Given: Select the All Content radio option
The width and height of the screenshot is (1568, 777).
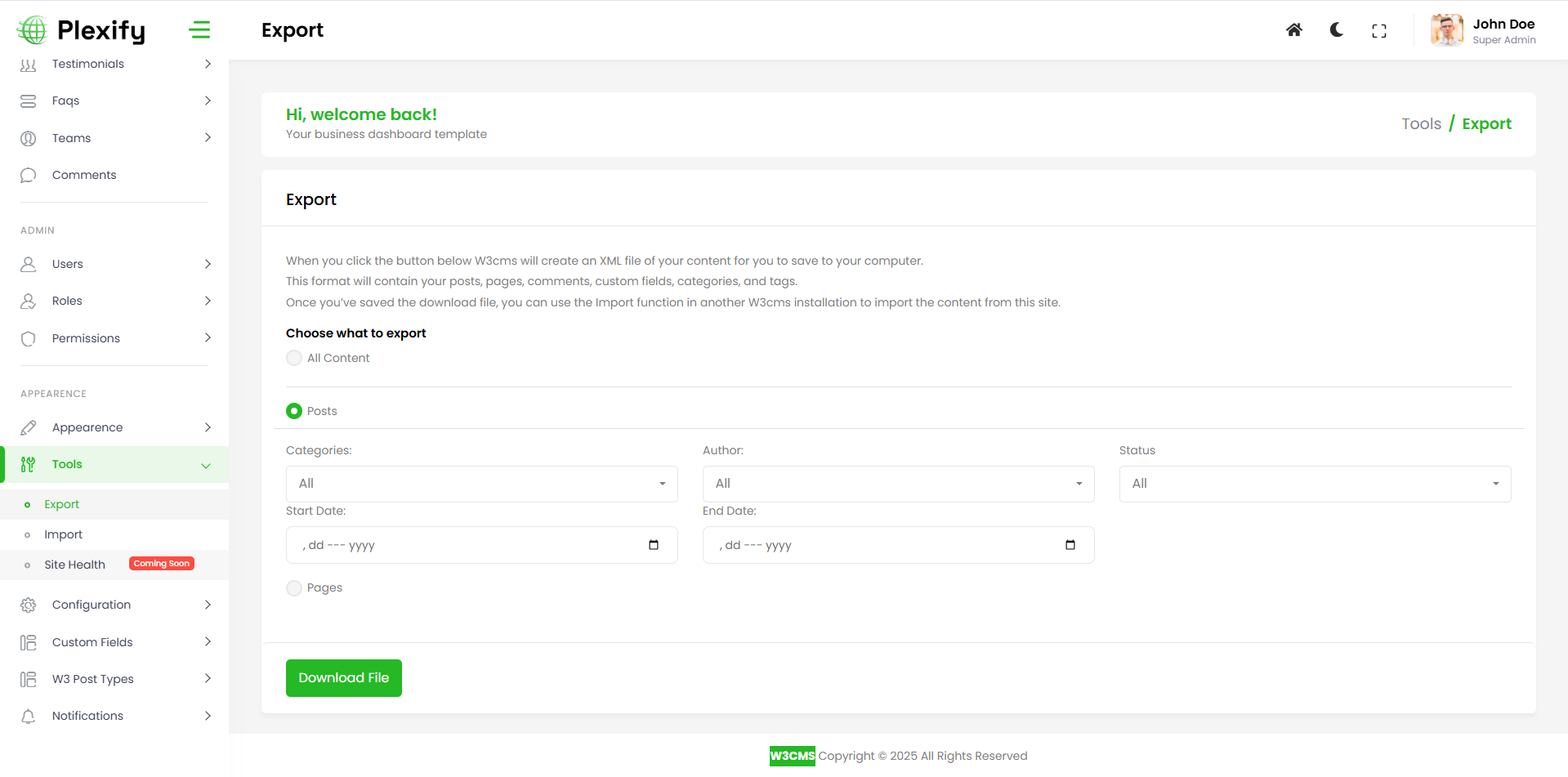Looking at the screenshot, I should click(294, 358).
